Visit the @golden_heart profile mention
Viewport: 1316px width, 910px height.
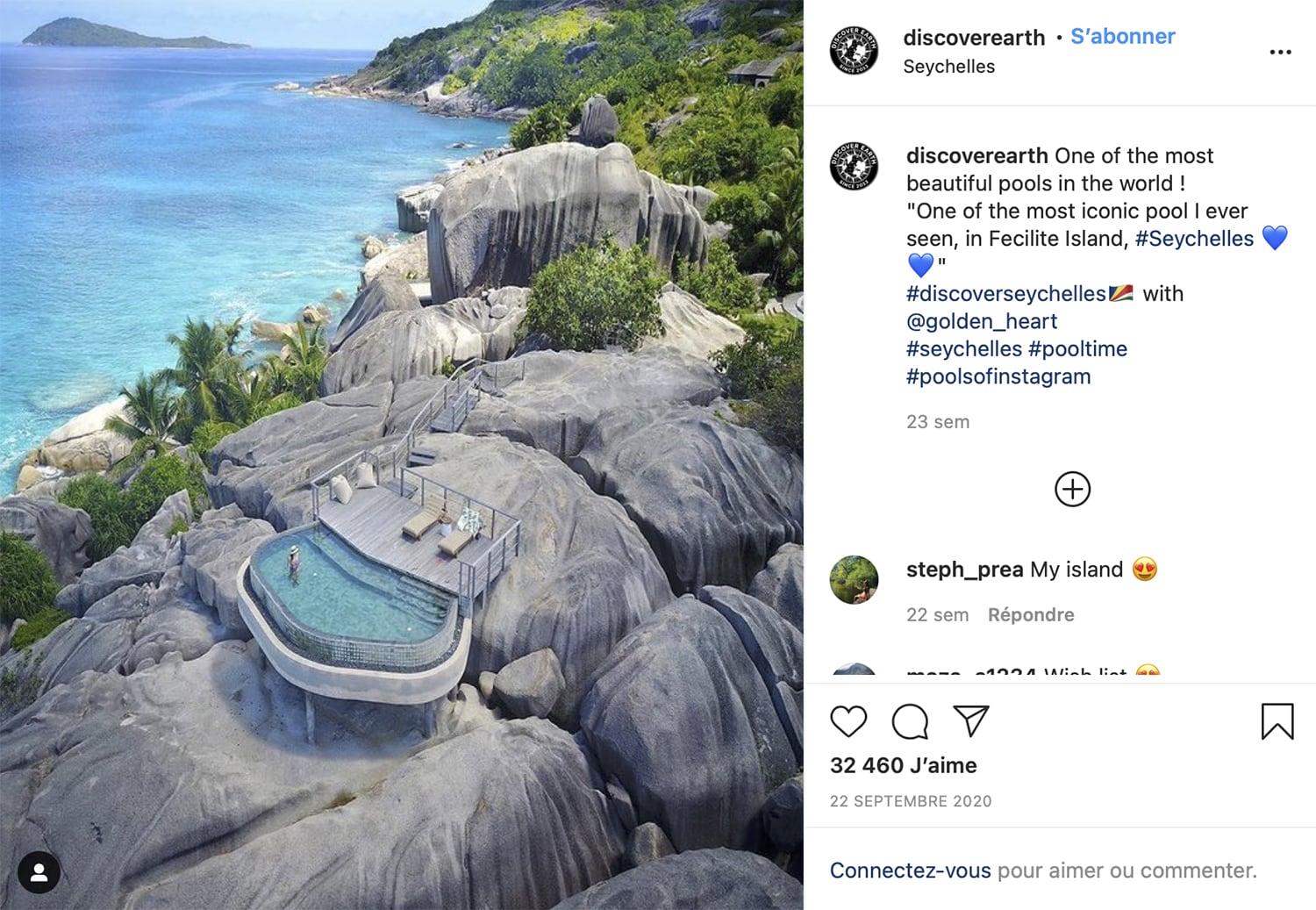981,321
